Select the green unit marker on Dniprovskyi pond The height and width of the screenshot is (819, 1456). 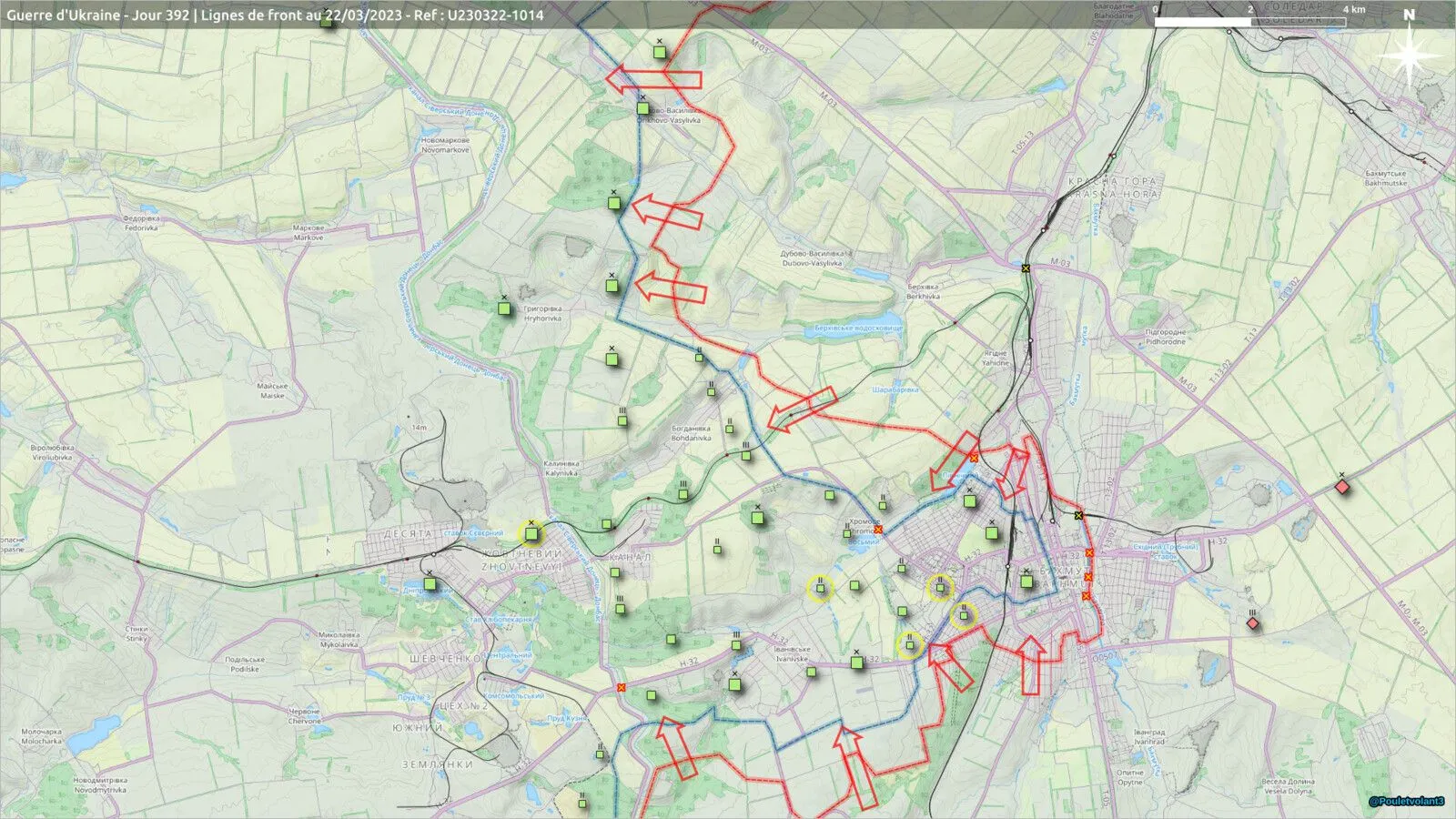(430, 584)
